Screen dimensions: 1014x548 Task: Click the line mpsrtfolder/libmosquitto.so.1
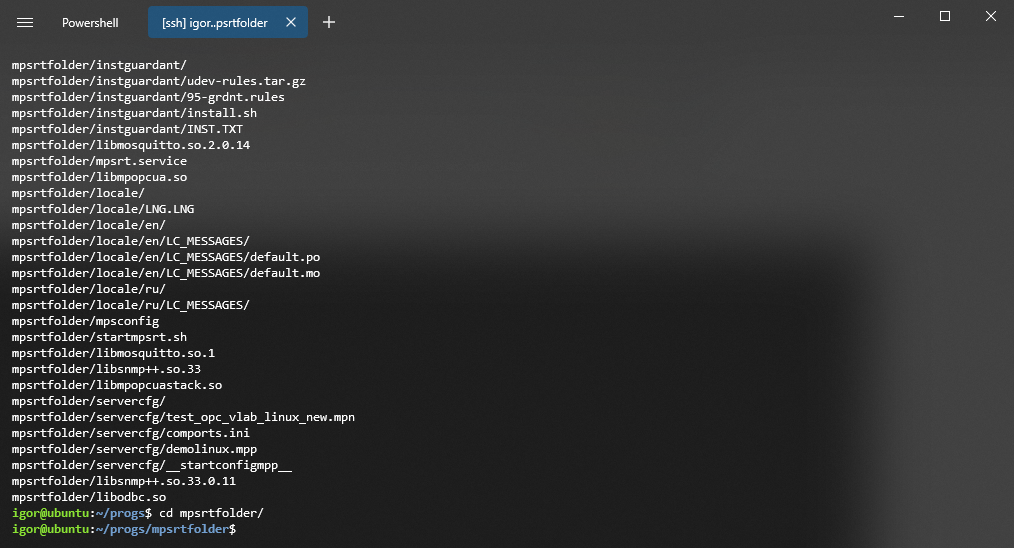(113, 353)
